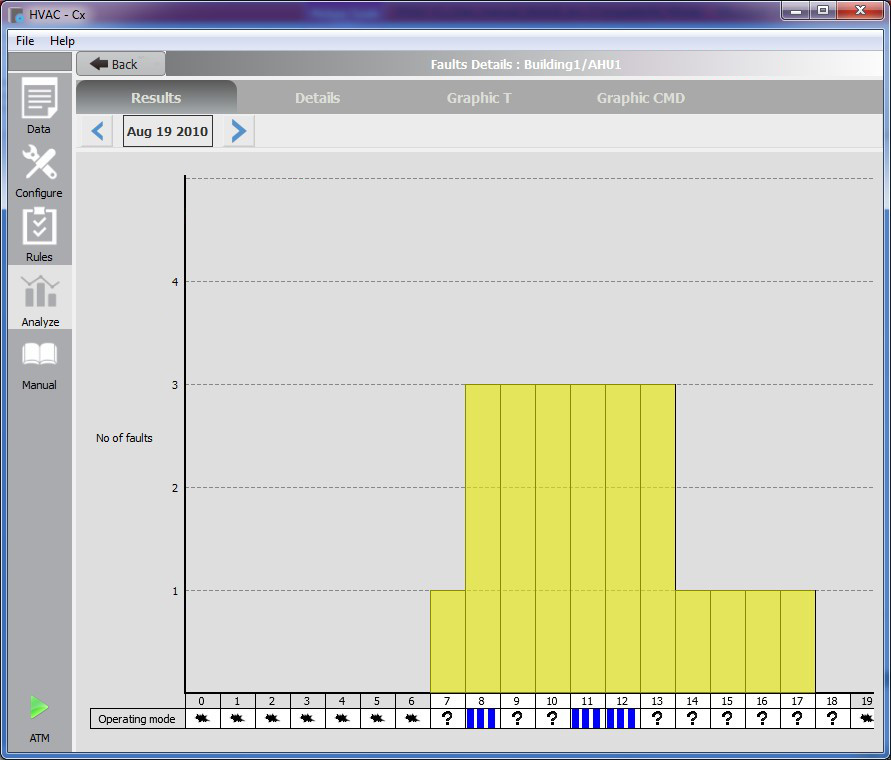Switch to the Details tab

(317, 98)
